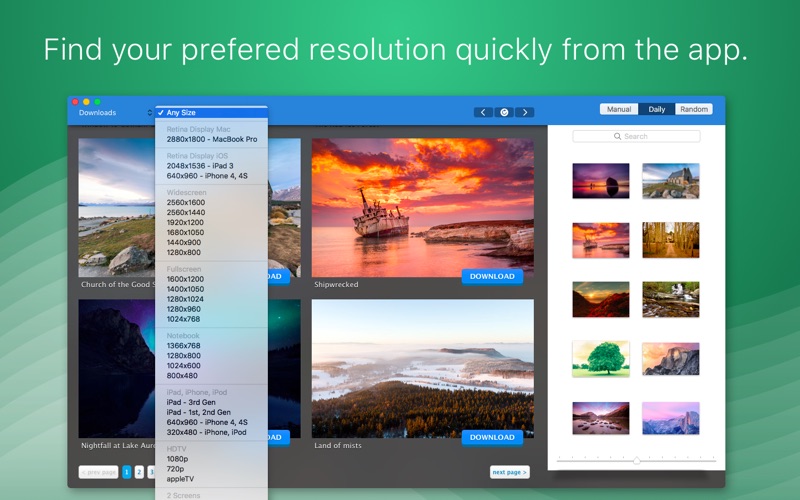This screenshot has width=800, height=500.
Task: Select 1024x600 resolution option
Action: (211, 366)
